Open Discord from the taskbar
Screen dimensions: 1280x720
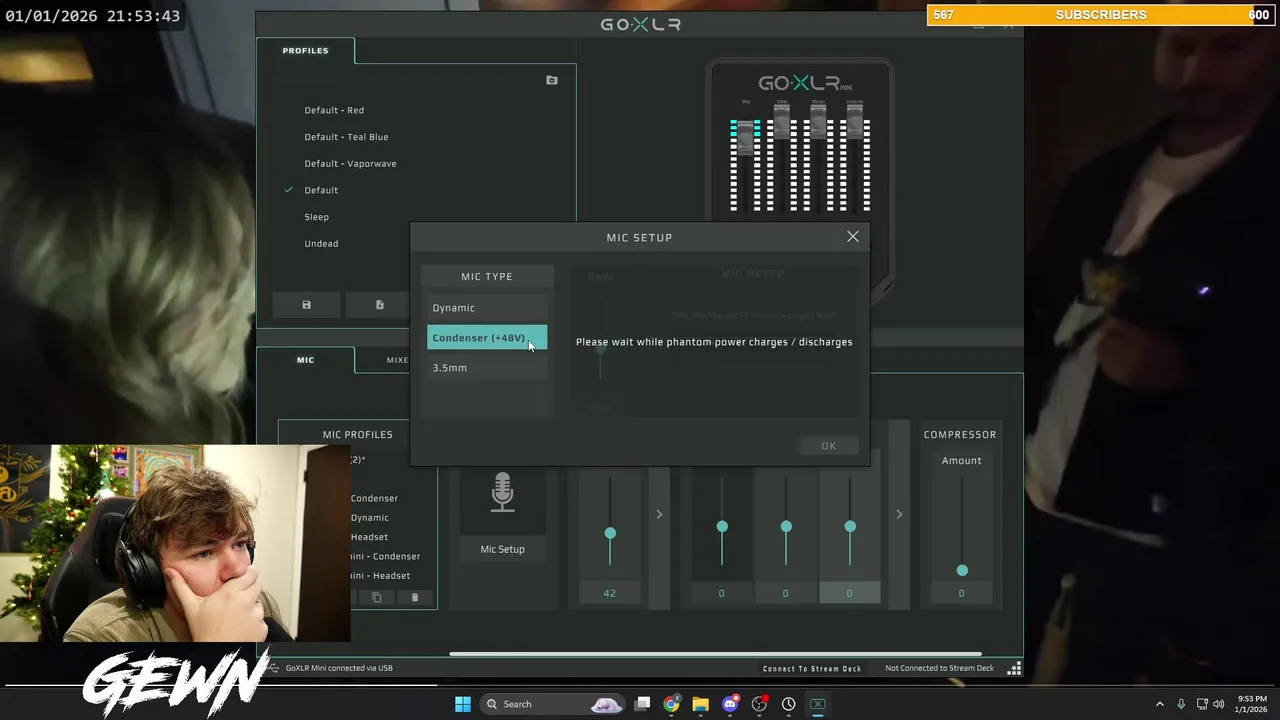tap(730, 704)
